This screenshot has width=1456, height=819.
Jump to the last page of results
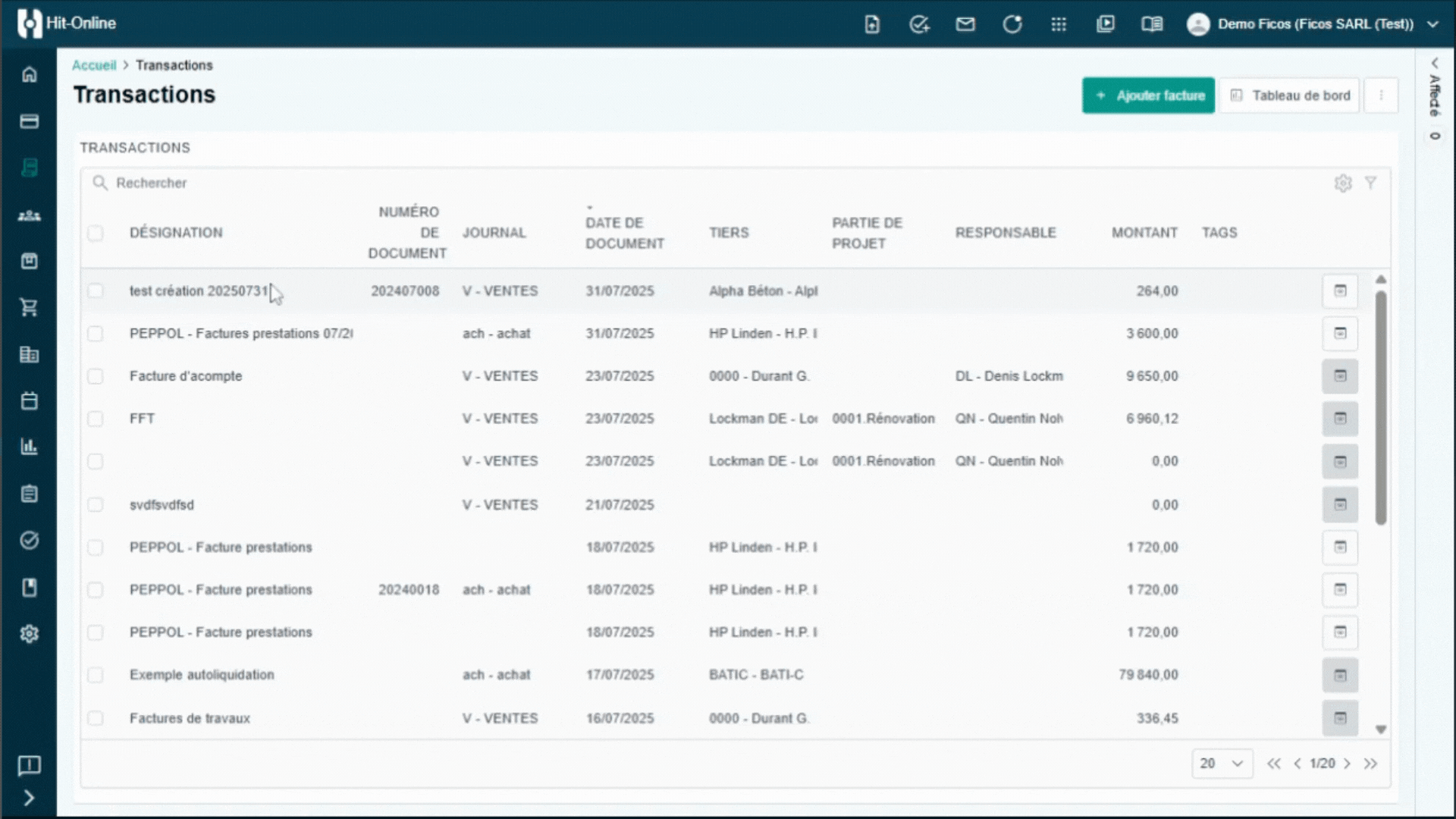tap(1370, 764)
